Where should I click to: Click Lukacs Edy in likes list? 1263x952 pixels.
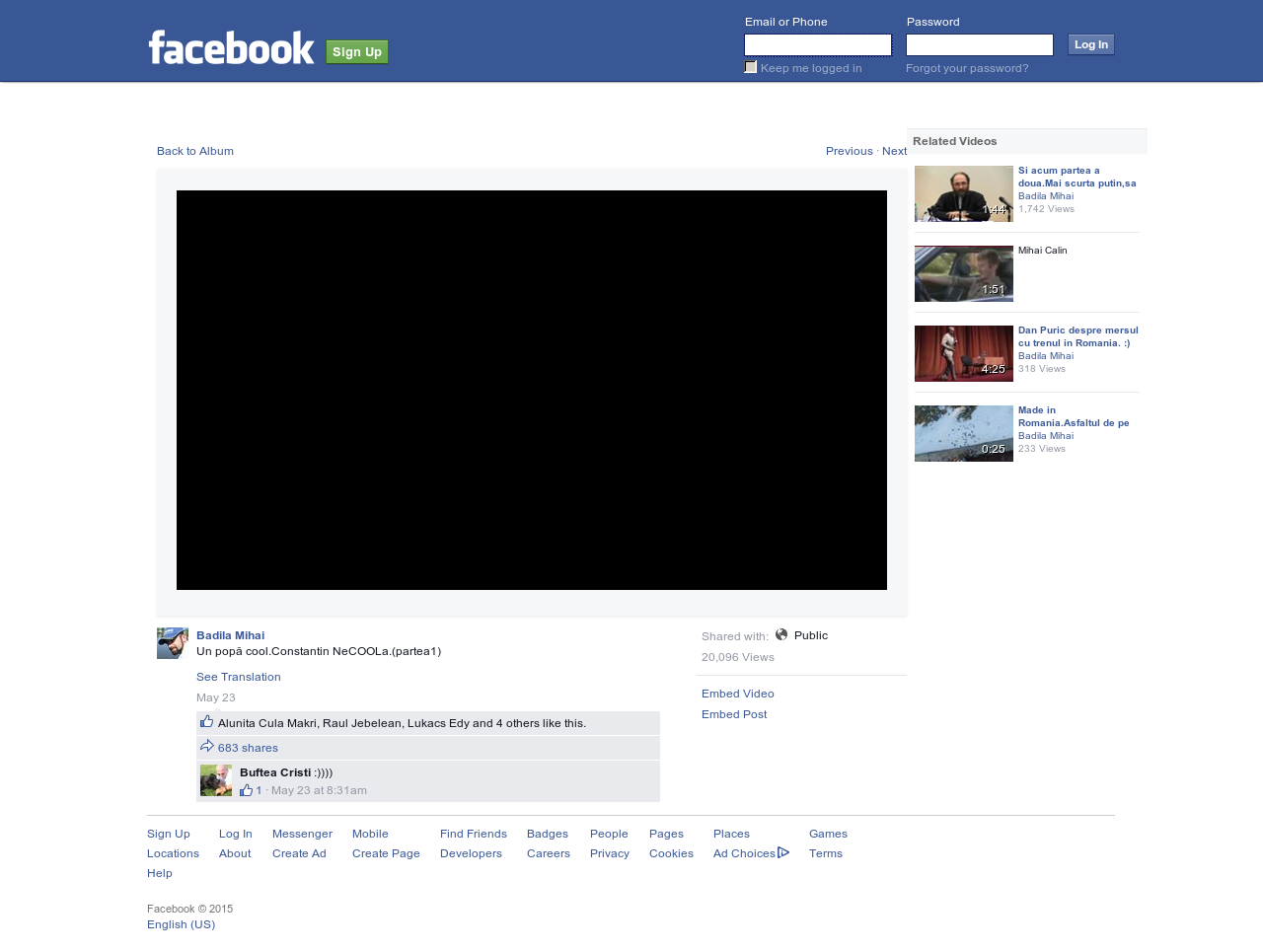438,723
